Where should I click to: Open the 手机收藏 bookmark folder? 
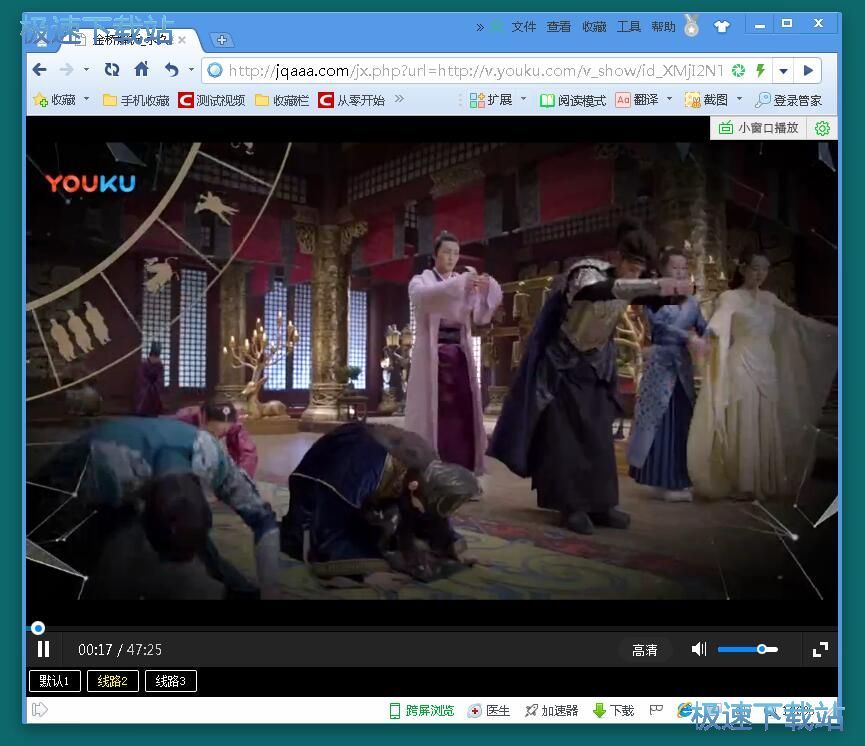(136, 100)
